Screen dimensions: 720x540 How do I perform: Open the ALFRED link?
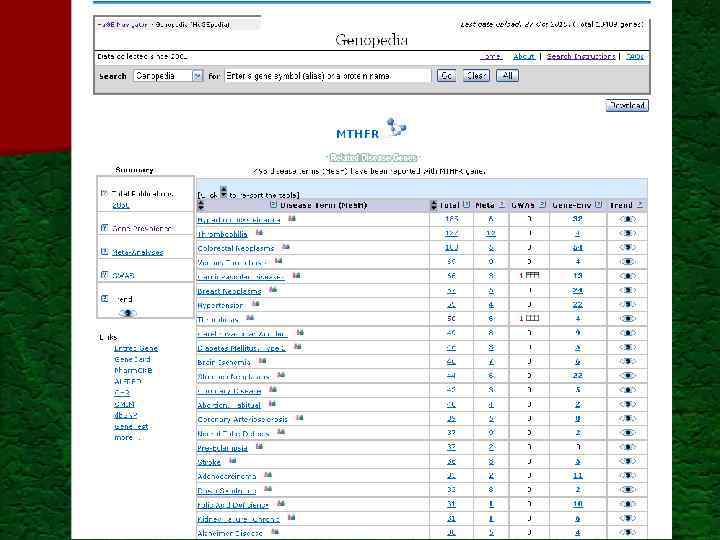click(x=128, y=381)
